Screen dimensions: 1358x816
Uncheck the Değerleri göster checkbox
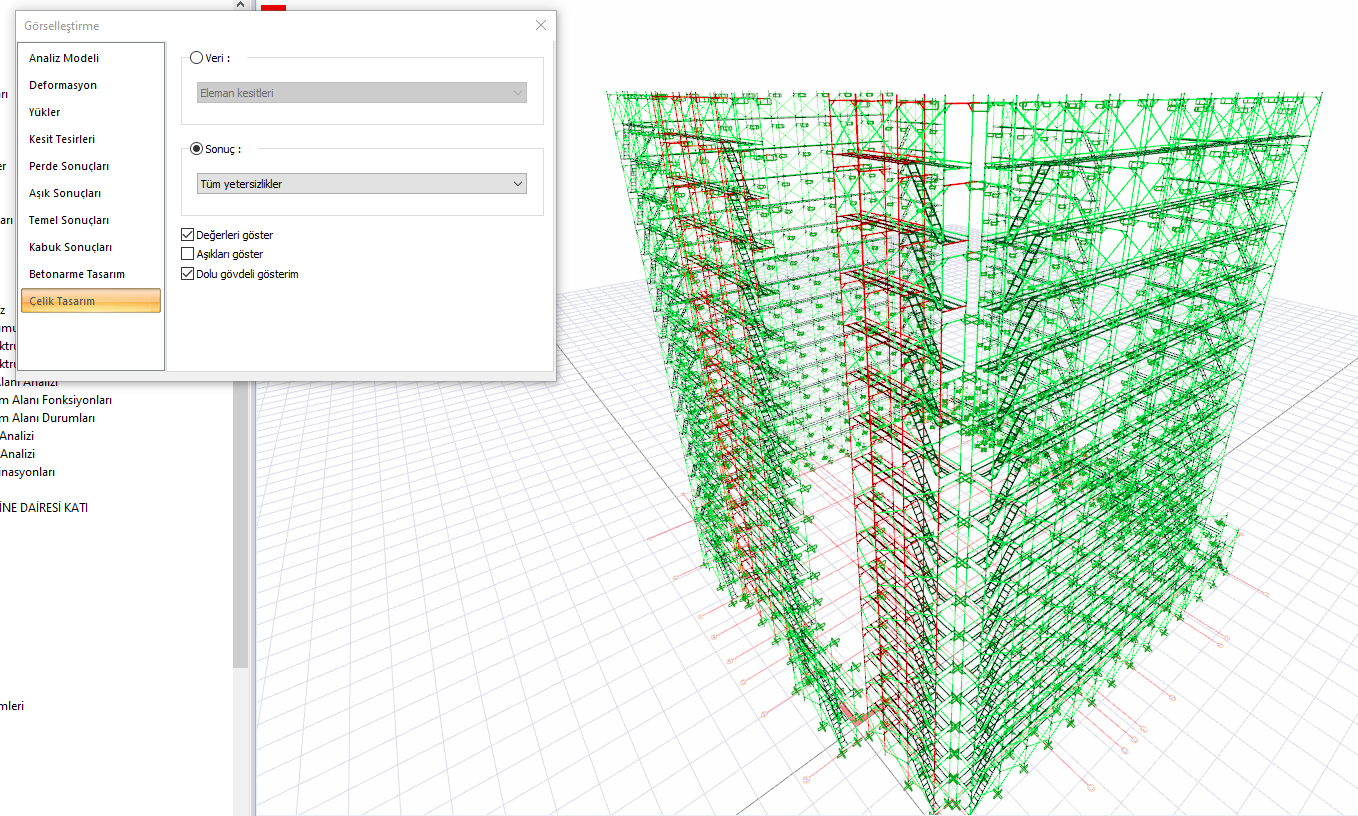coord(188,235)
